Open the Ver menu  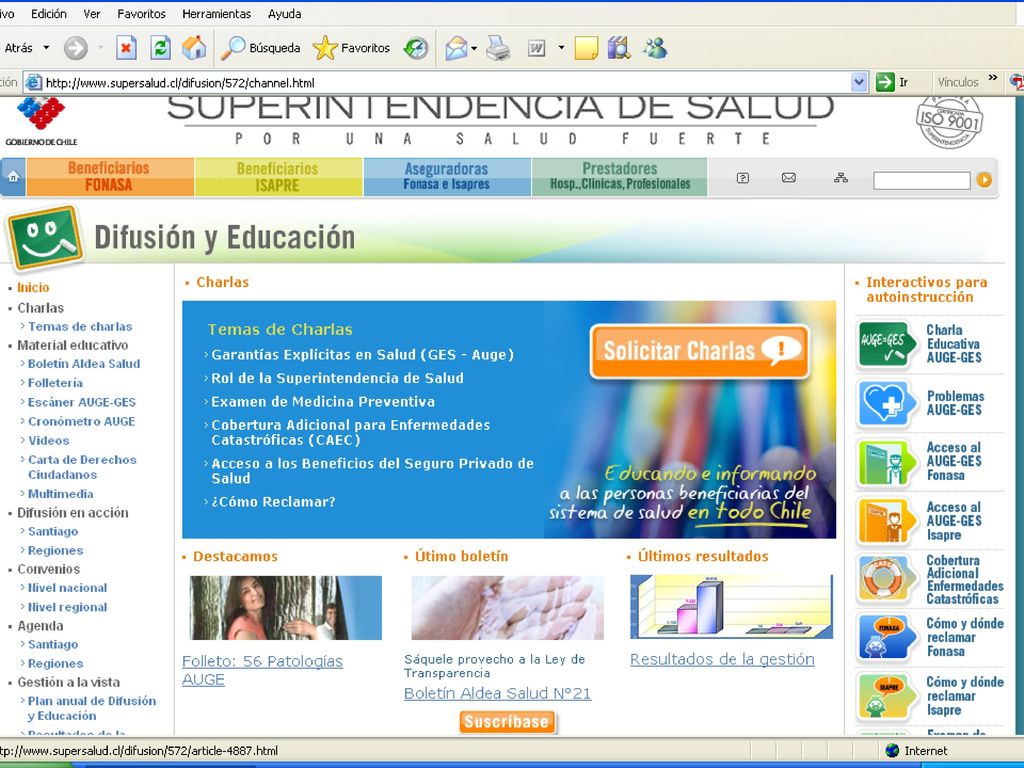[91, 14]
